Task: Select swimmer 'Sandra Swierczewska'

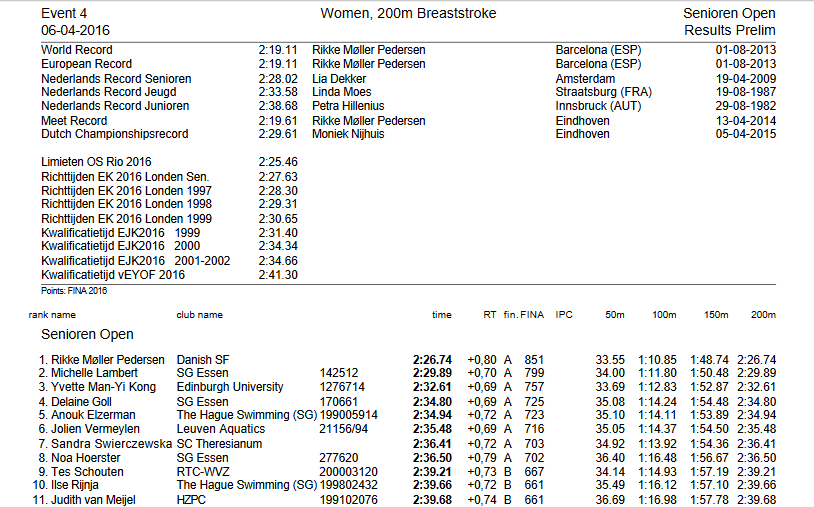Action: [111, 444]
